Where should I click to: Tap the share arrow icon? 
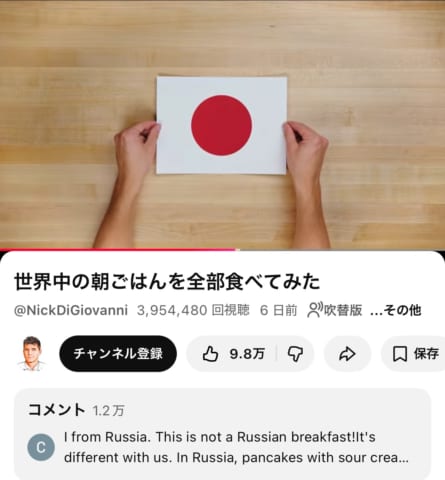tap(347, 354)
